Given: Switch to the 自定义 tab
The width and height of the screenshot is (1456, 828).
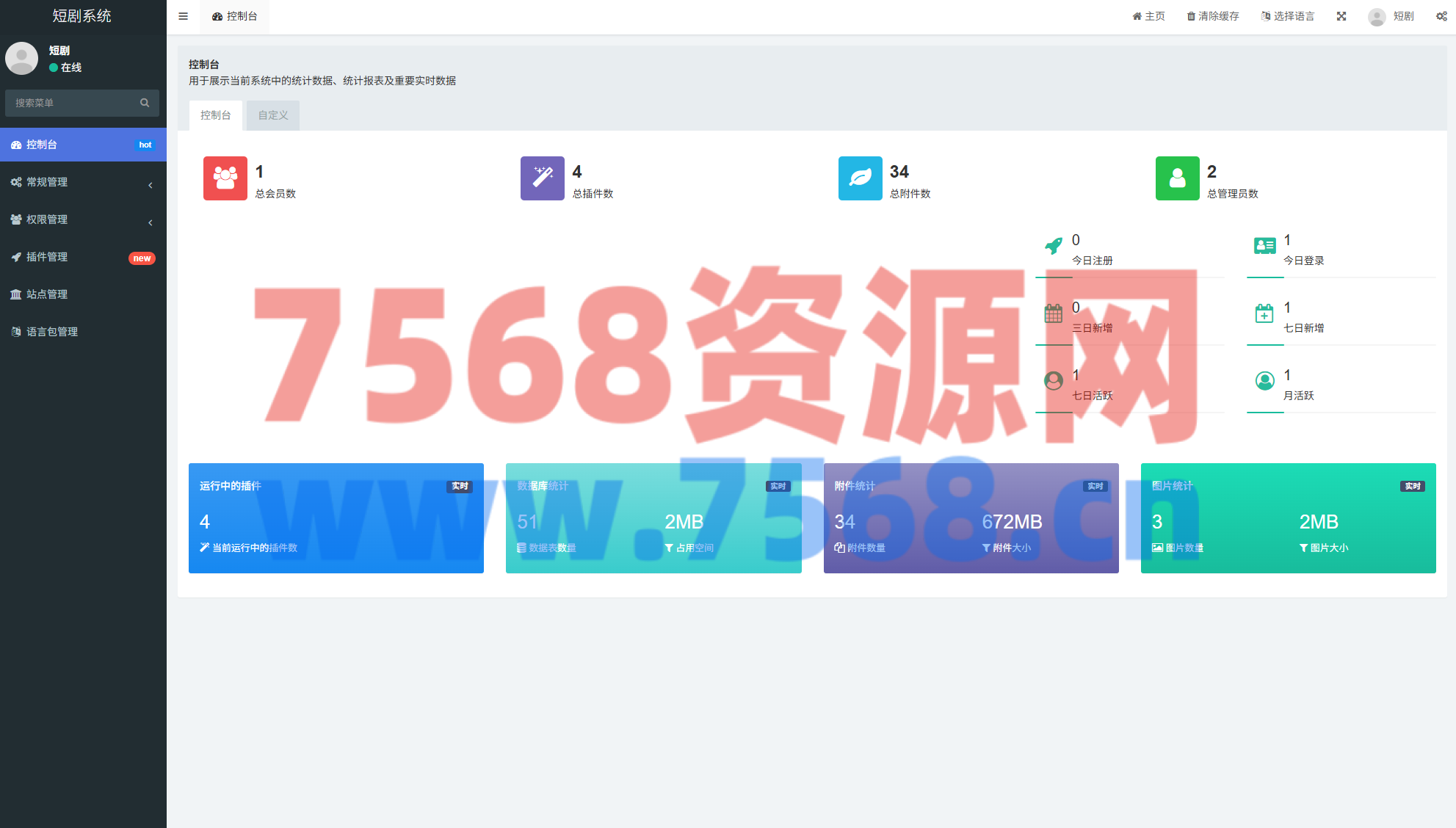Looking at the screenshot, I should click(x=273, y=115).
